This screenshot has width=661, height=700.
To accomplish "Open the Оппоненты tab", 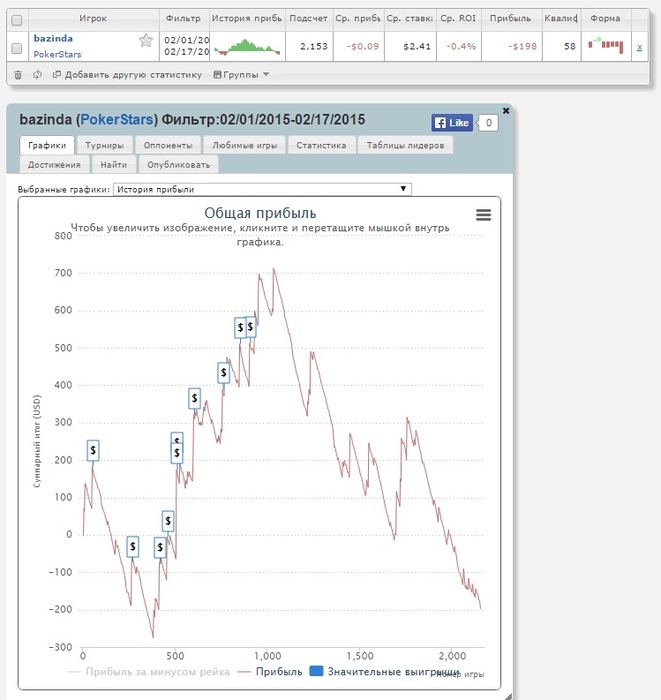I will [x=168, y=145].
